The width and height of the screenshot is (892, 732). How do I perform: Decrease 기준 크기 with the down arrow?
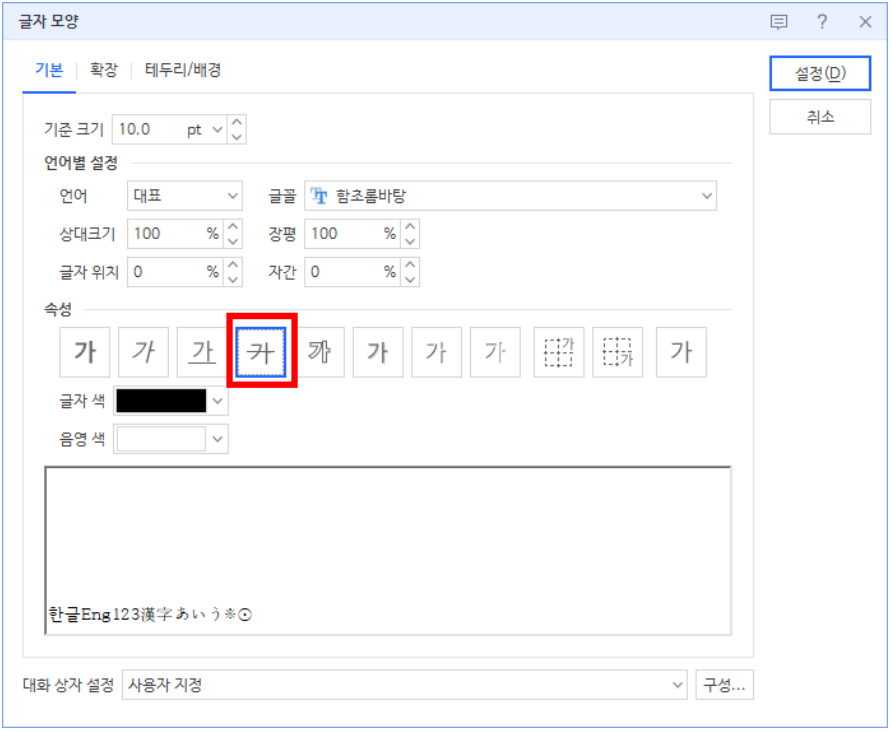pyautogui.click(x=237, y=137)
